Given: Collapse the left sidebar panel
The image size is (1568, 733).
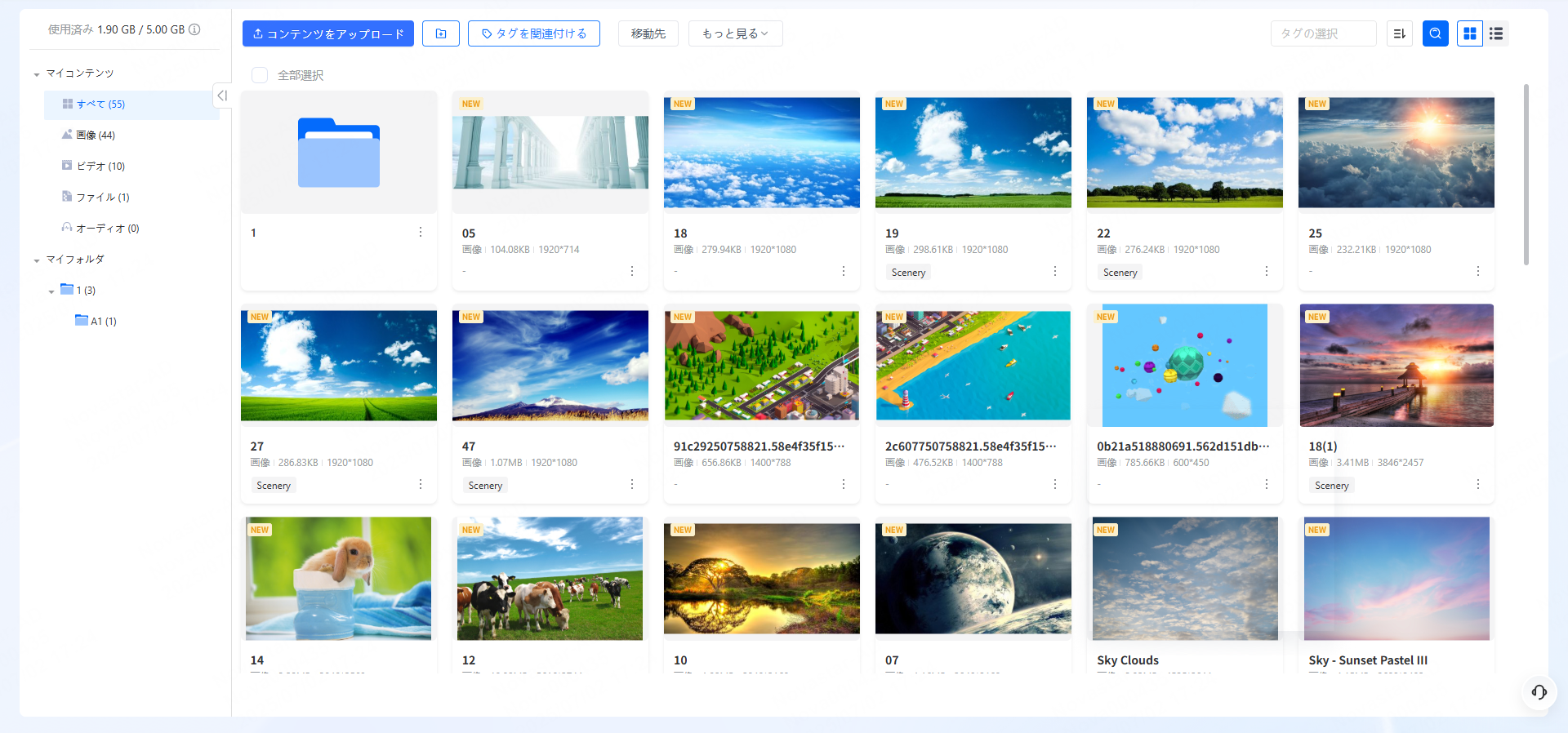Looking at the screenshot, I should tap(221, 96).
